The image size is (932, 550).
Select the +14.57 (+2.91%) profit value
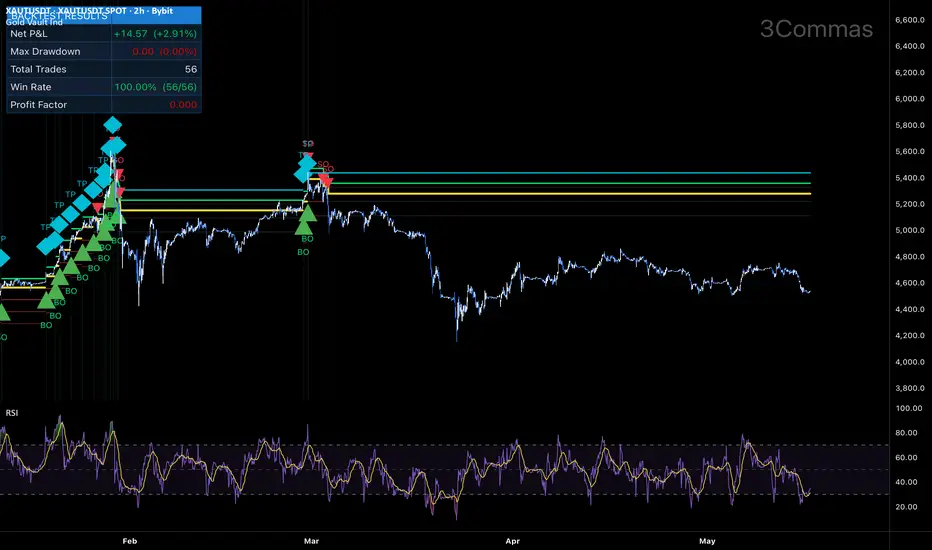155,34
